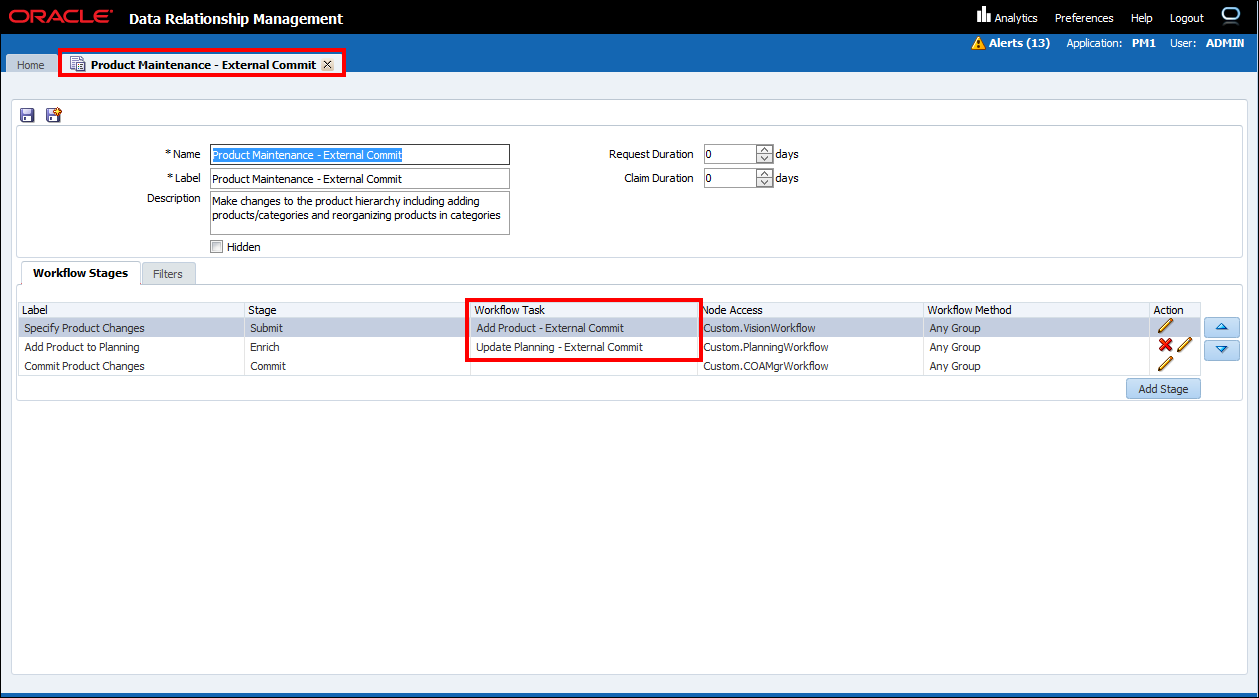Edit the Commit Product Changes stage pencil
Viewport: 1259px width, 698px height.
coord(1165,364)
